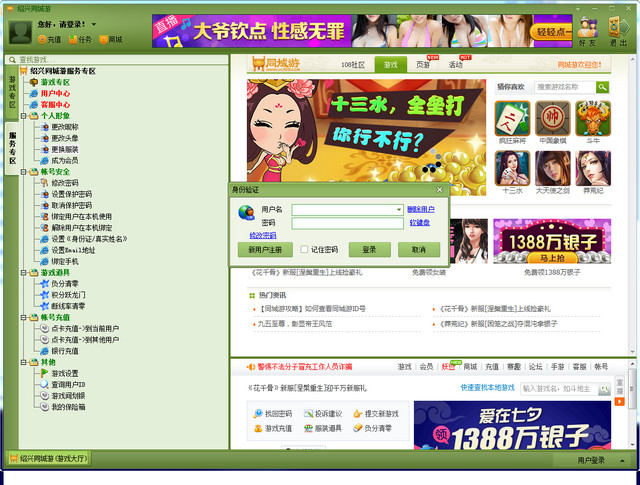Viewport: 640px width, 485px height.
Task: Collapse the 其他 tree node
Action: tap(24, 362)
